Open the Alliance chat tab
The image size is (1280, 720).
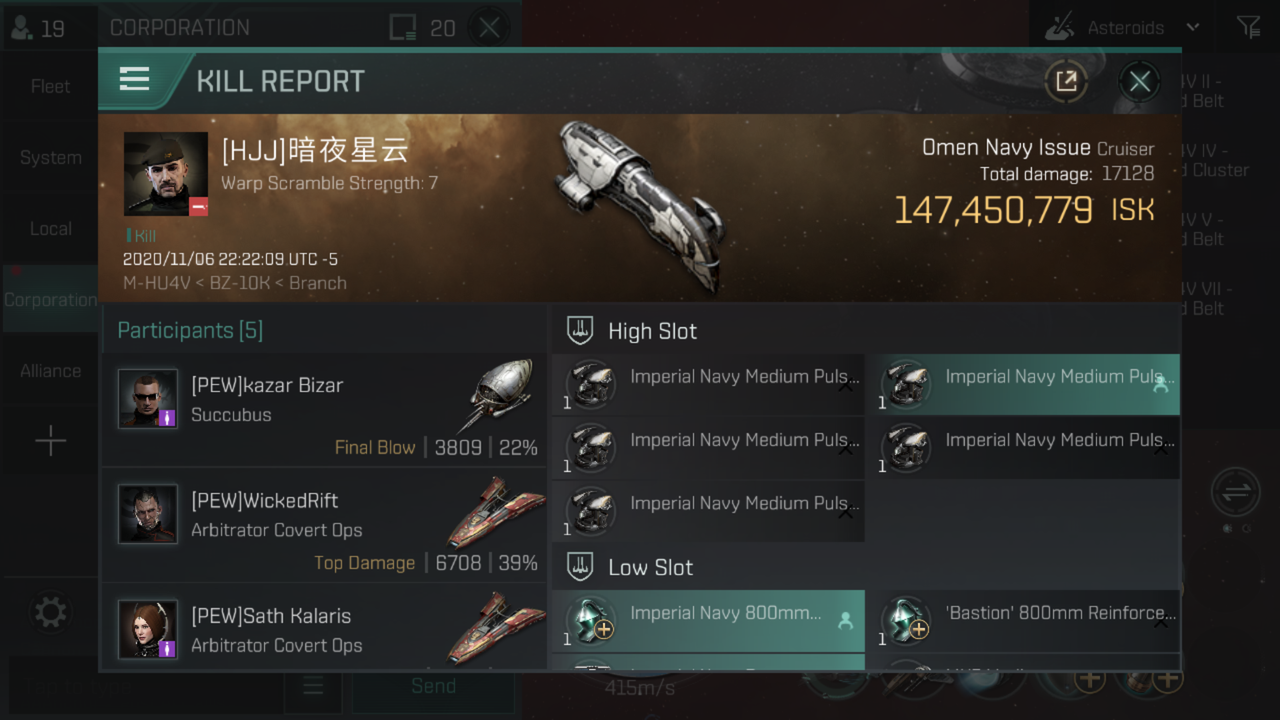point(50,371)
